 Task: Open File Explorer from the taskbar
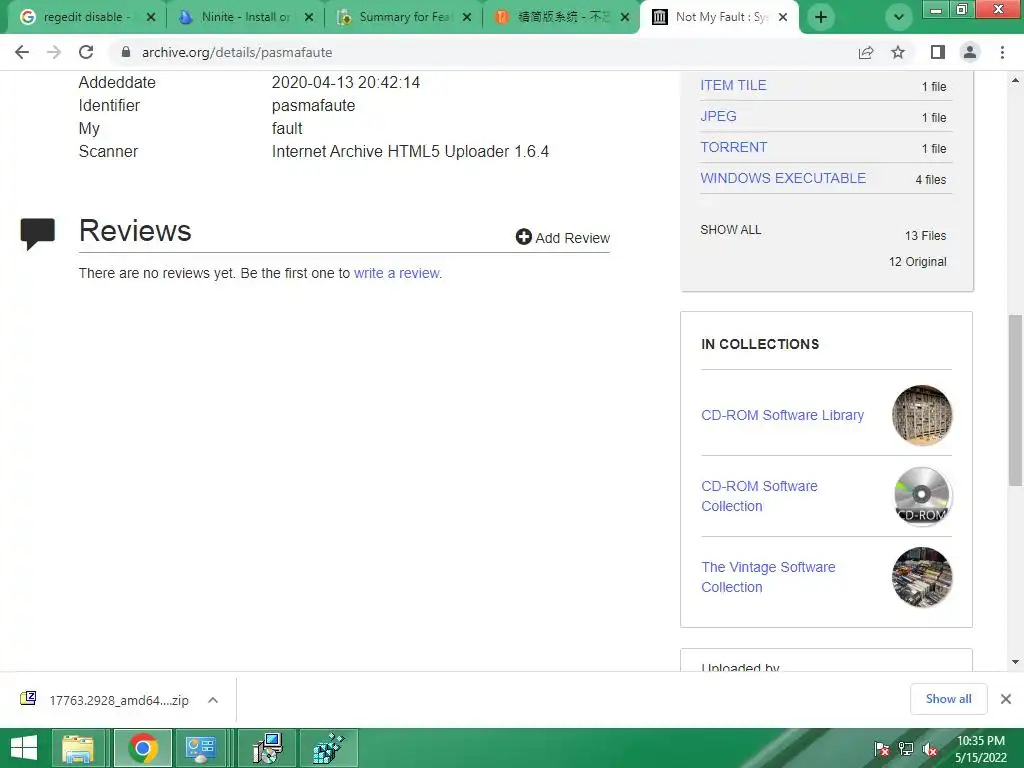(78, 748)
